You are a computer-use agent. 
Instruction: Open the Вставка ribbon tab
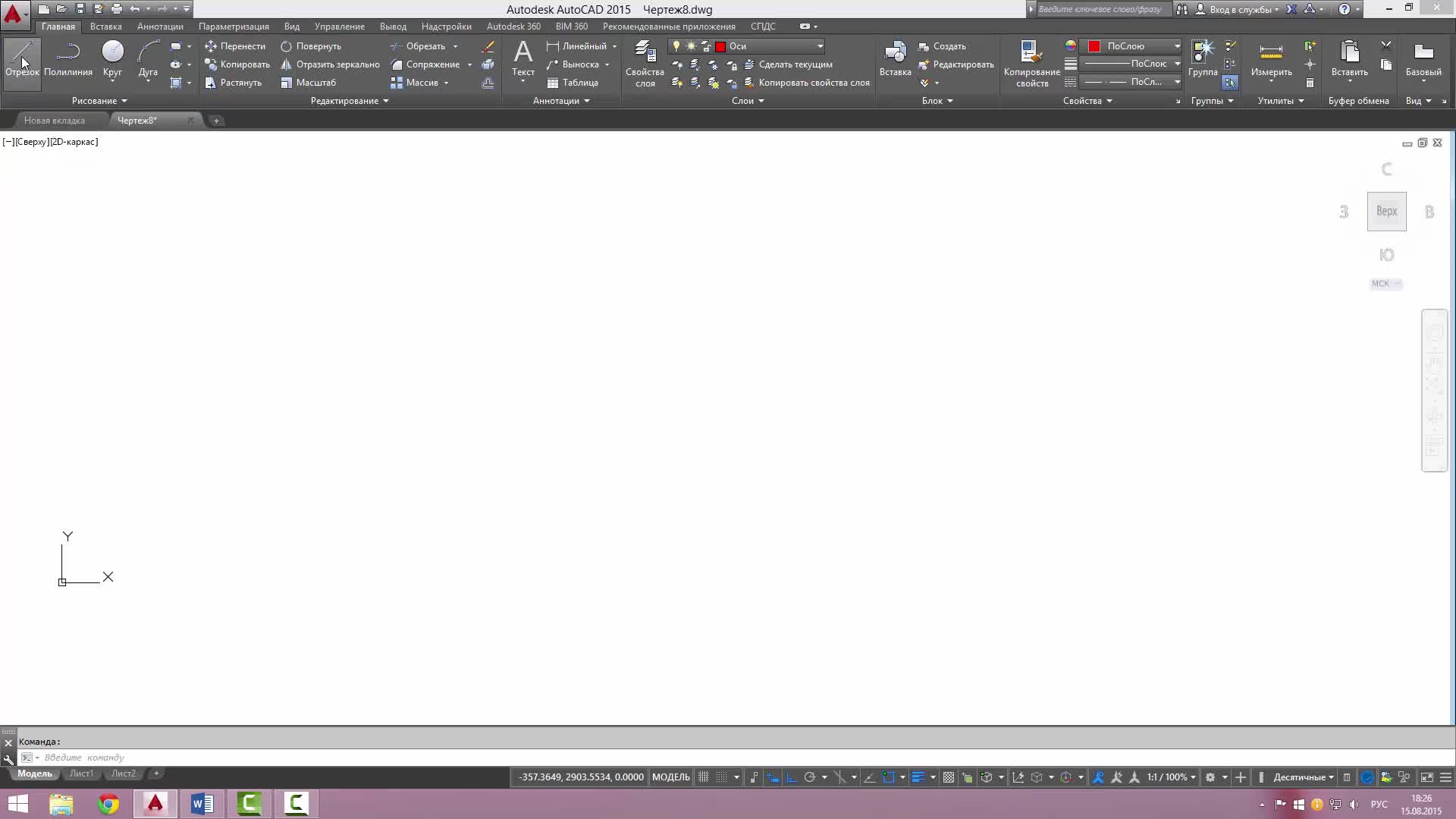(x=105, y=27)
